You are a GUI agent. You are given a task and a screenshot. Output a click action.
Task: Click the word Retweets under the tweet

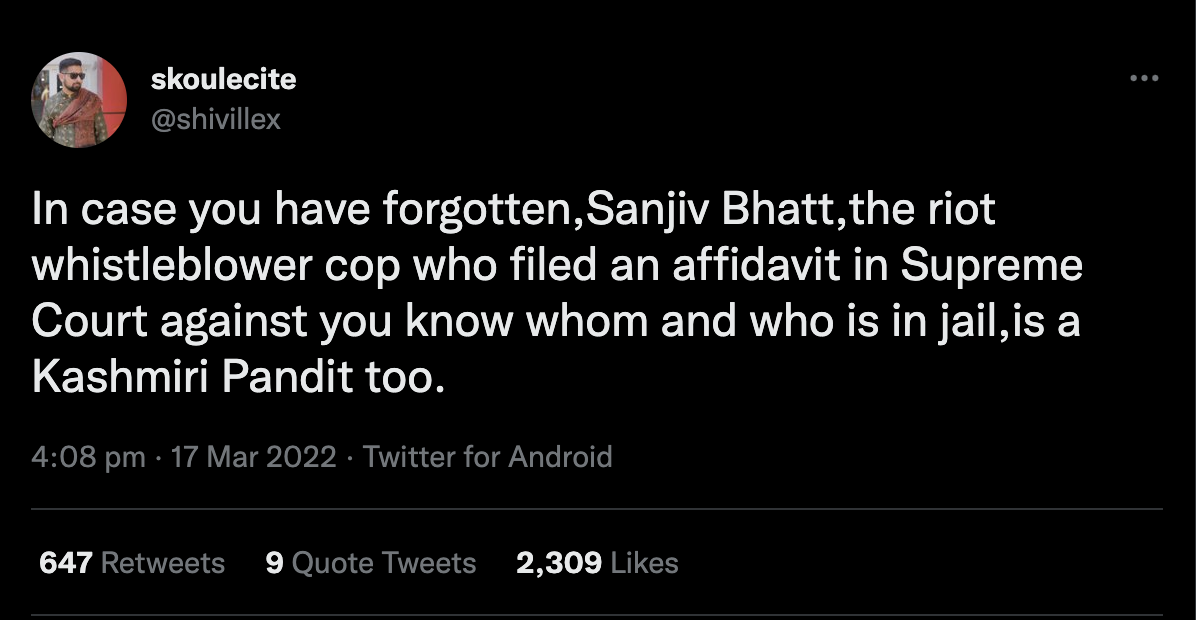click(x=163, y=563)
